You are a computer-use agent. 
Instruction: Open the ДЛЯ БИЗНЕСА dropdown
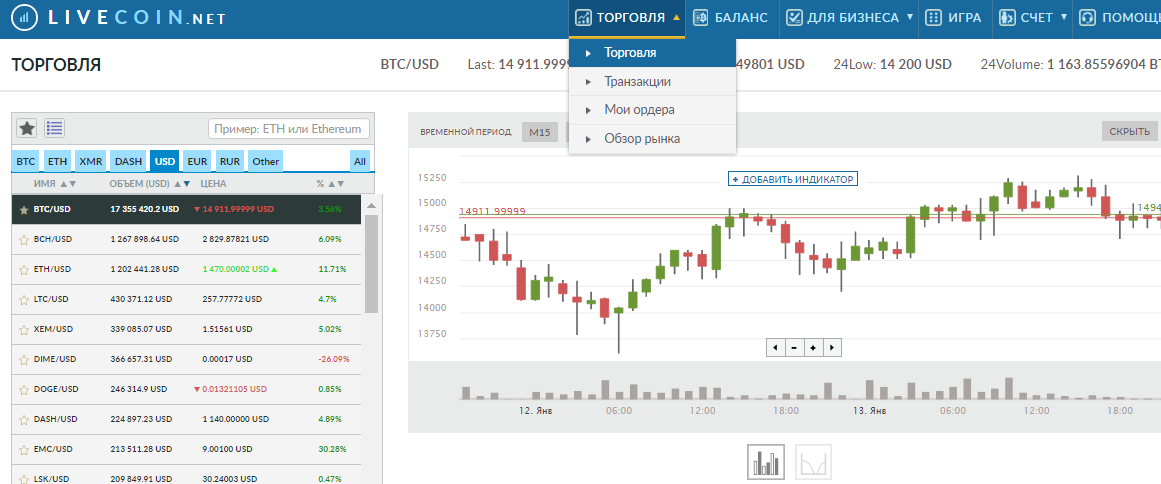(849, 18)
